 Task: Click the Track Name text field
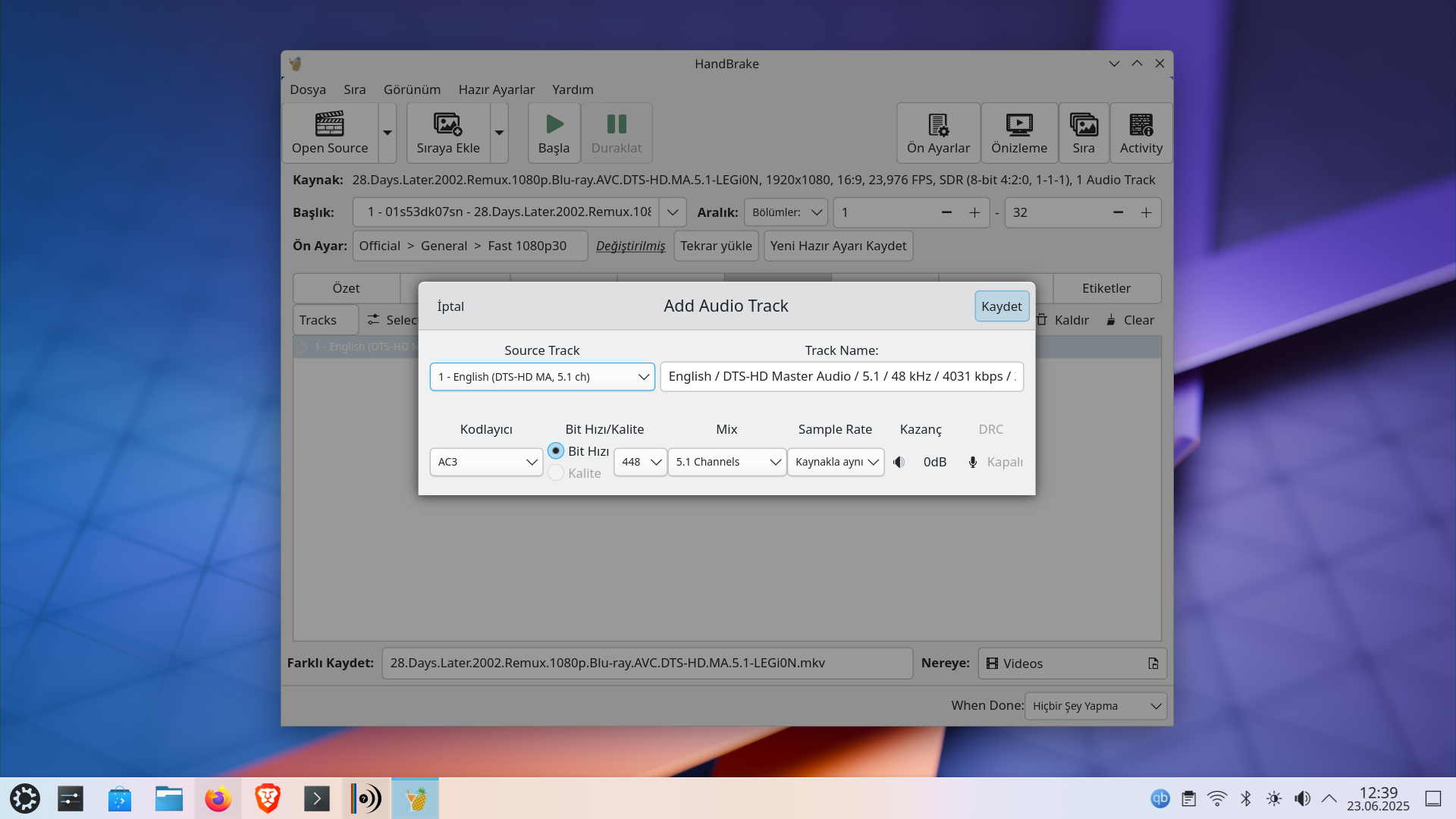tap(842, 377)
